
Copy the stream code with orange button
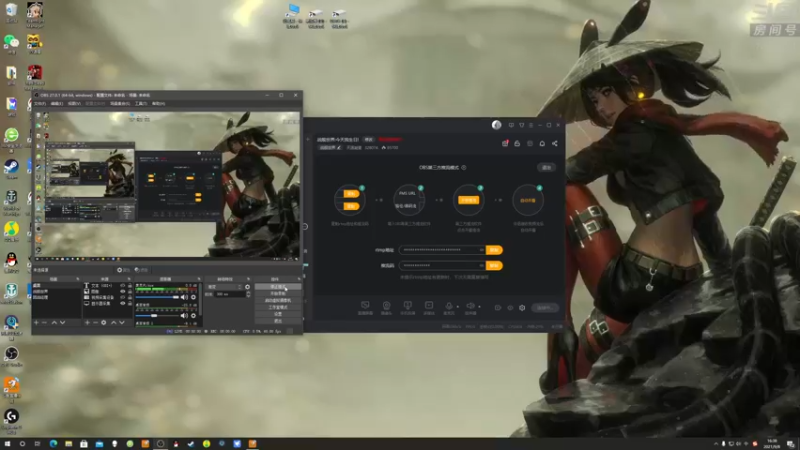click(x=494, y=265)
